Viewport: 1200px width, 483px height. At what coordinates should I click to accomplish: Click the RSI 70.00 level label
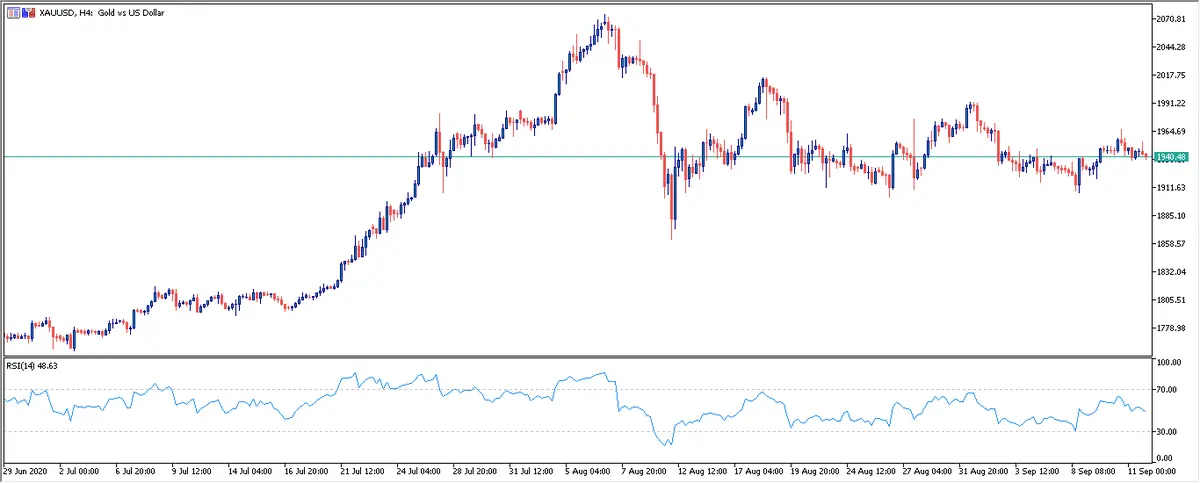1166,389
